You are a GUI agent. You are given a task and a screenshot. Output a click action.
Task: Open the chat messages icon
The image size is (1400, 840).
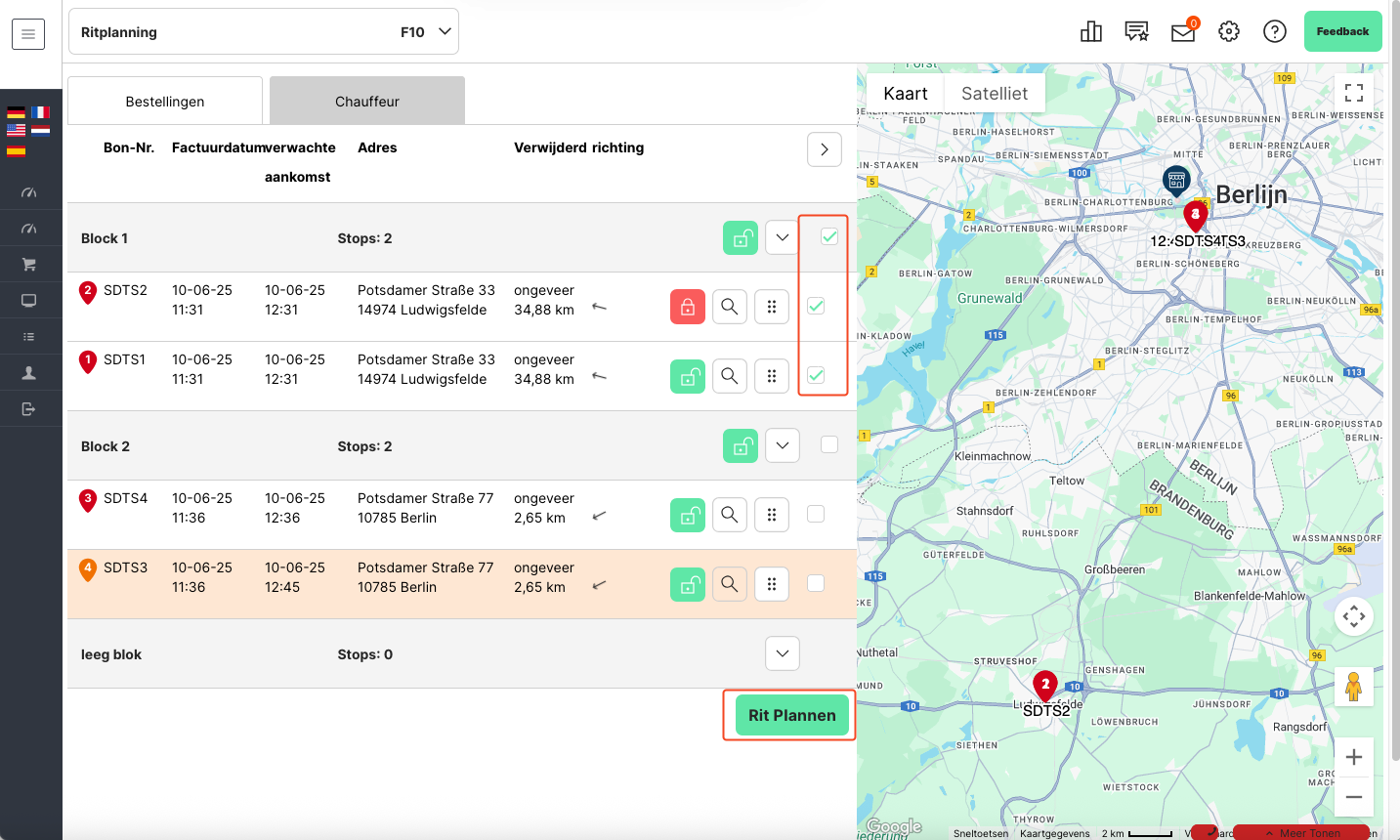pyautogui.click(x=1136, y=31)
